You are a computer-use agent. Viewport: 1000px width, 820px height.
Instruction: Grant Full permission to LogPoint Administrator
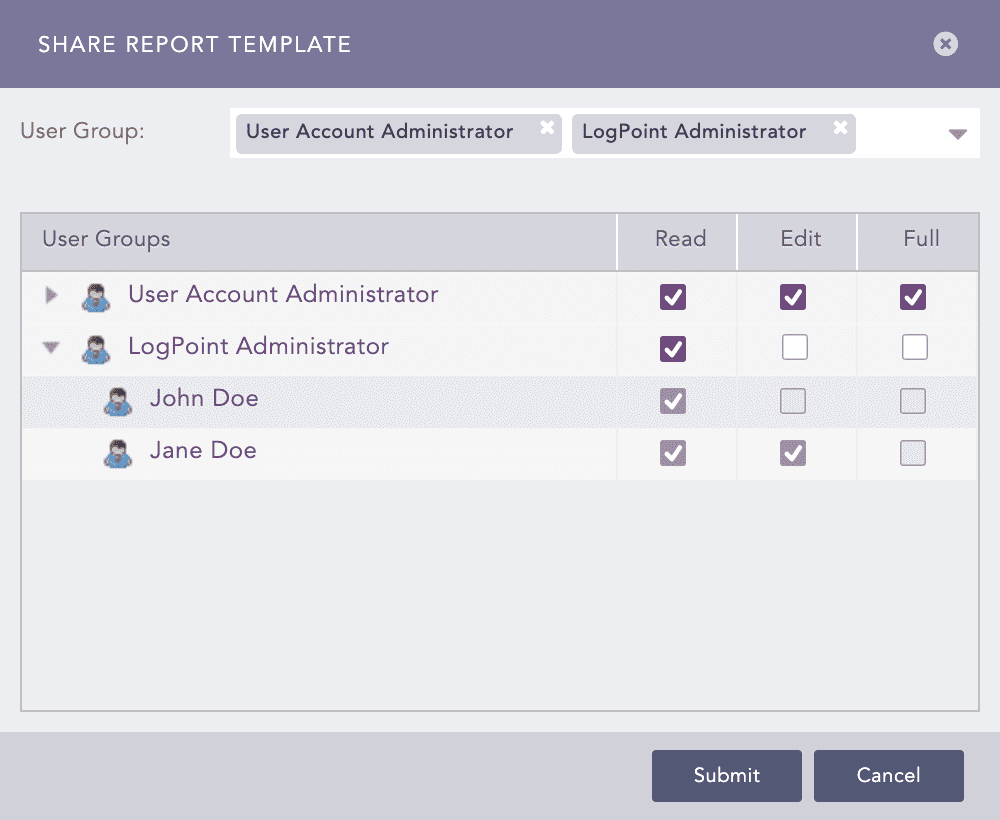[x=915, y=348]
